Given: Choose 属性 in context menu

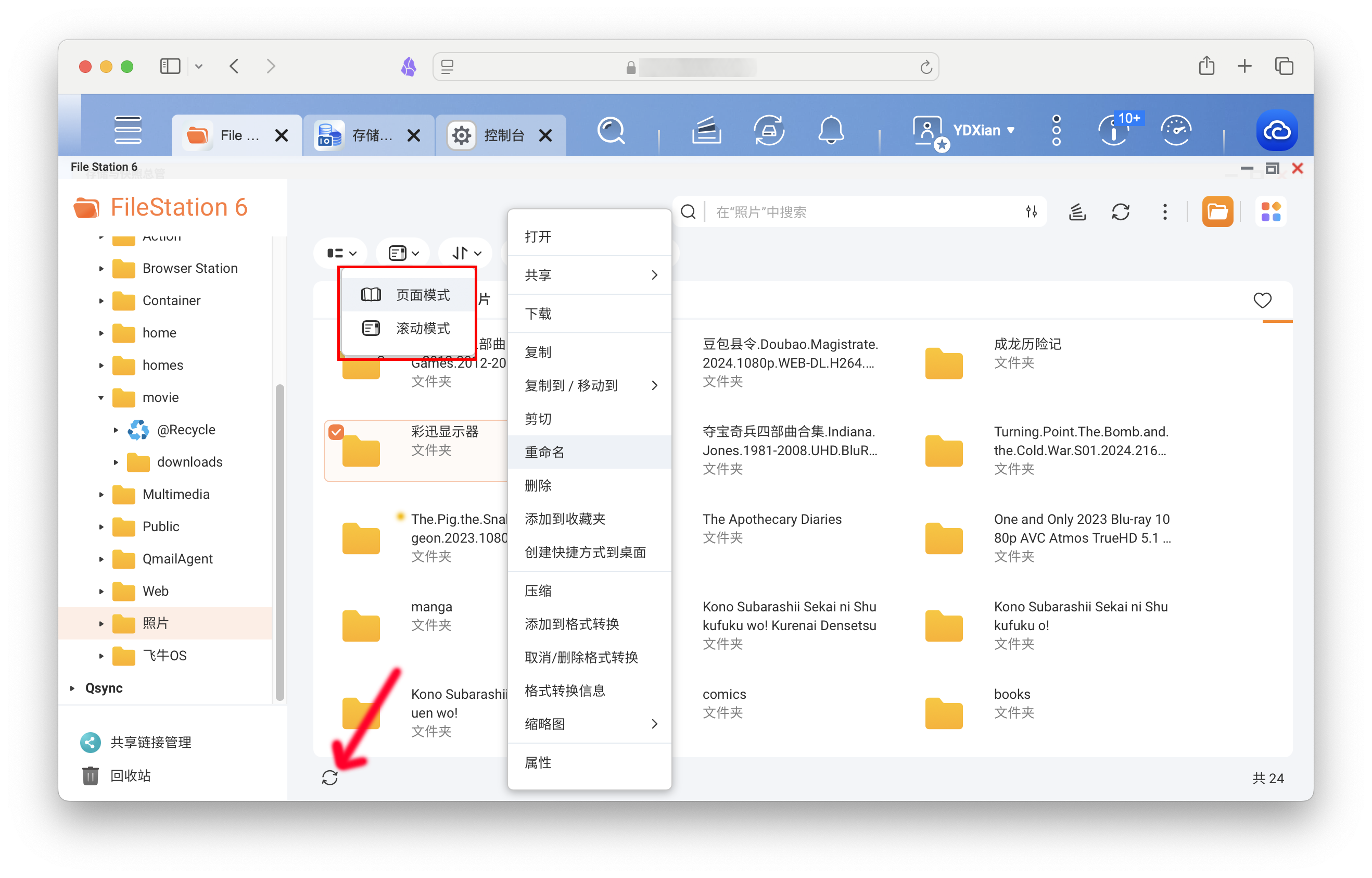Looking at the screenshot, I should click(589, 762).
